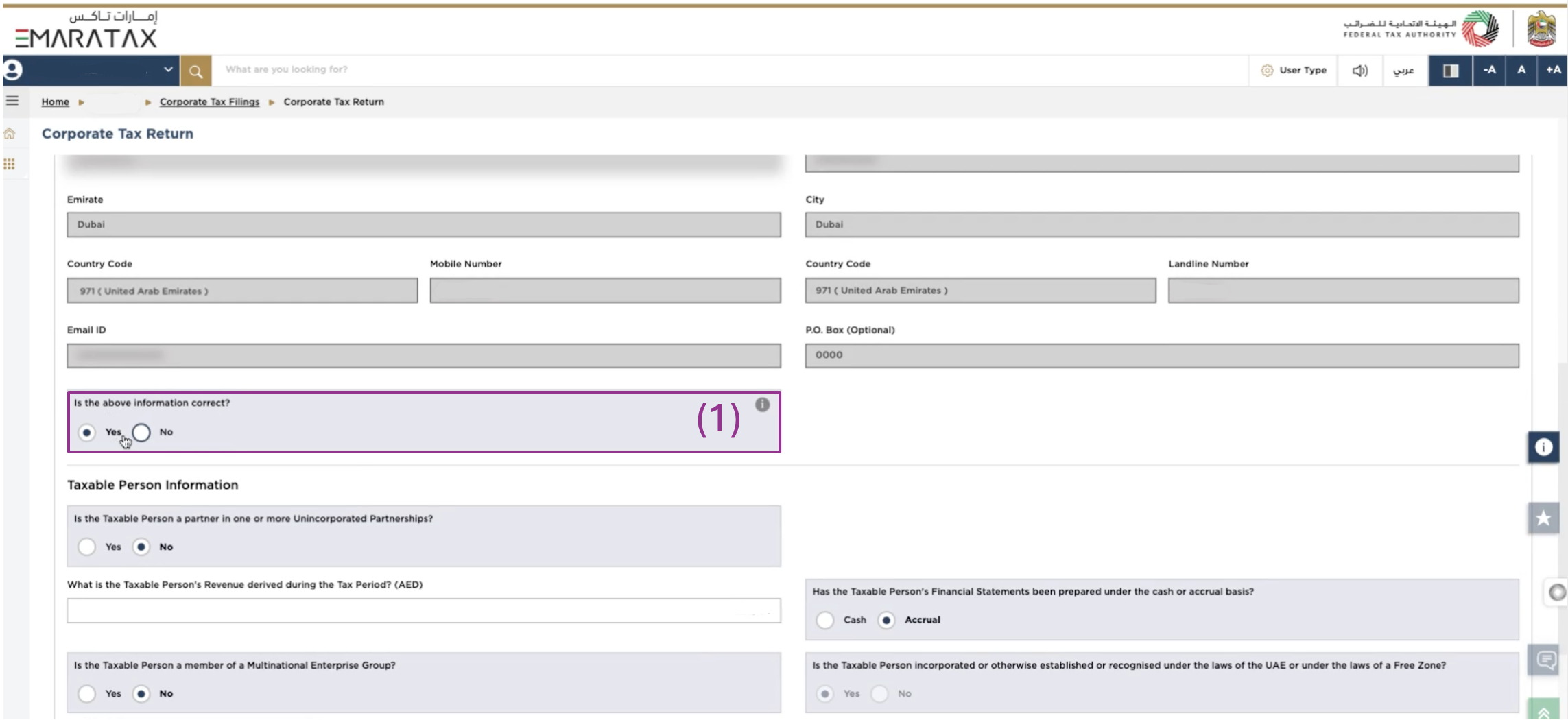1568x720 pixels.
Task: Click the audio speaker icon
Action: 1359,71
